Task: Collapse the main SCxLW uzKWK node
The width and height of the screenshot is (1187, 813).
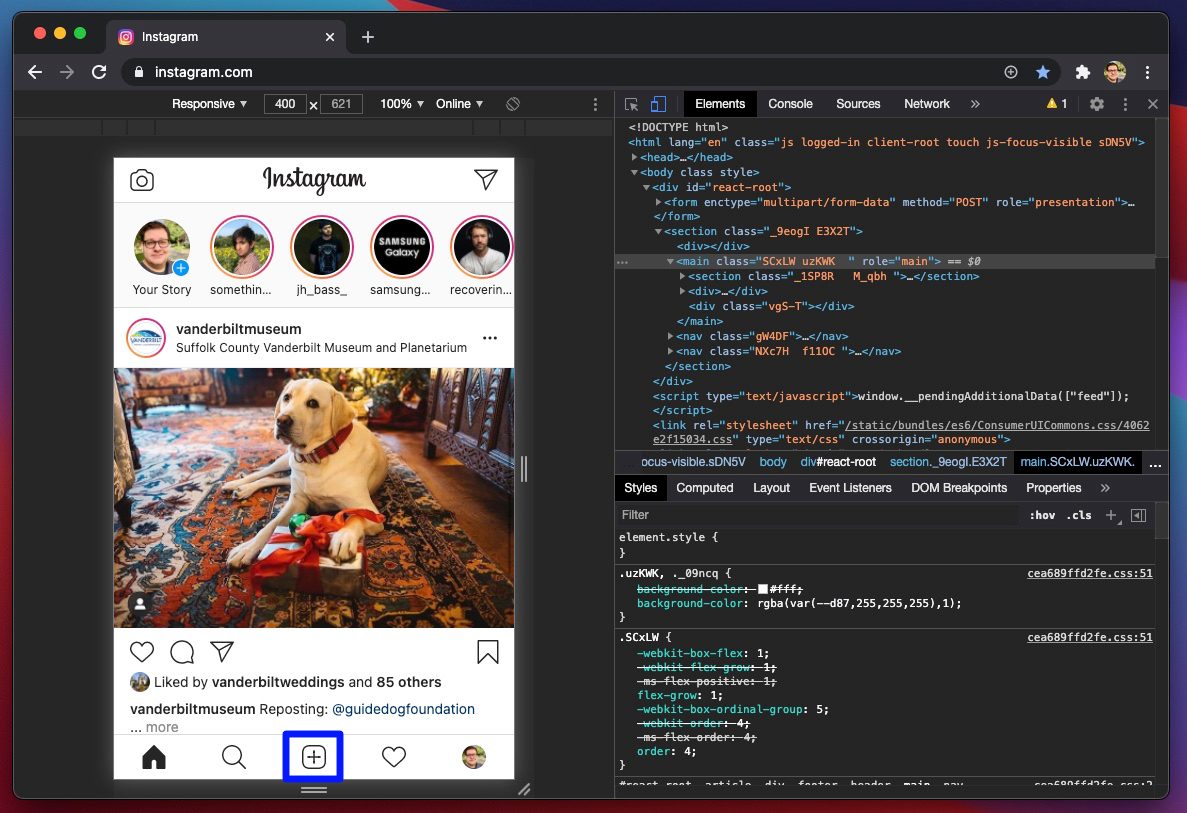Action: 671,261
